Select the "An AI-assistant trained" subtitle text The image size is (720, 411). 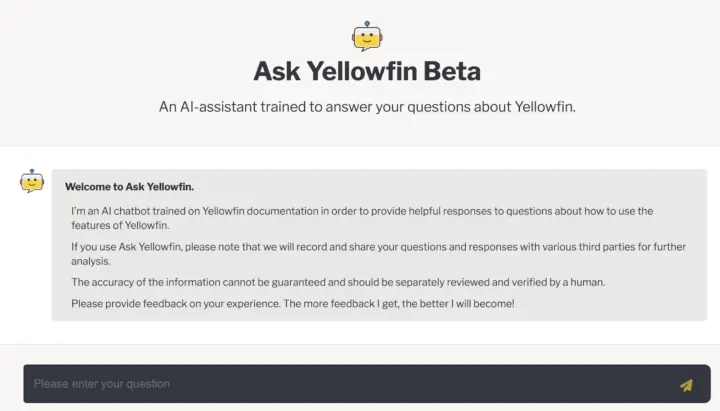tap(367, 106)
